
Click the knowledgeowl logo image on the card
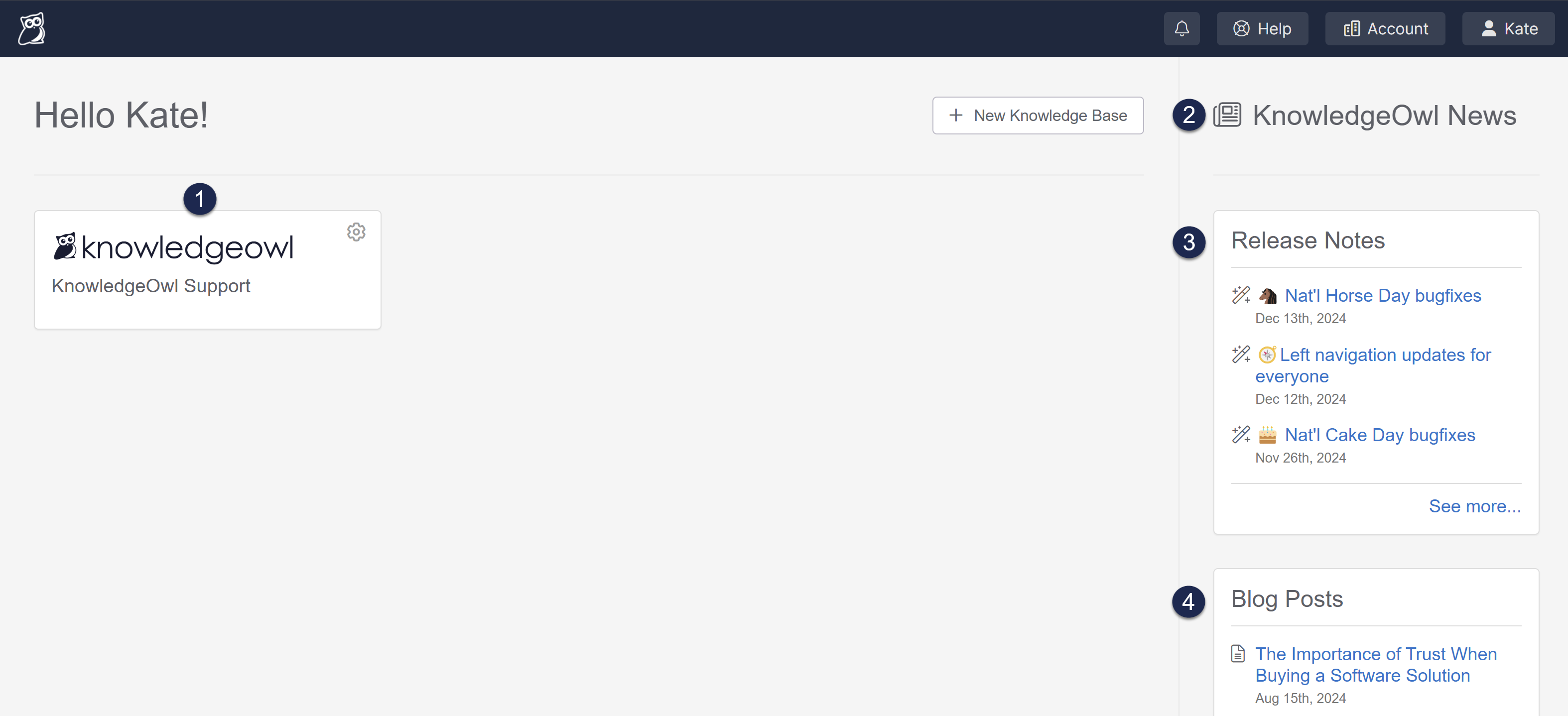[x=174, y=247]
